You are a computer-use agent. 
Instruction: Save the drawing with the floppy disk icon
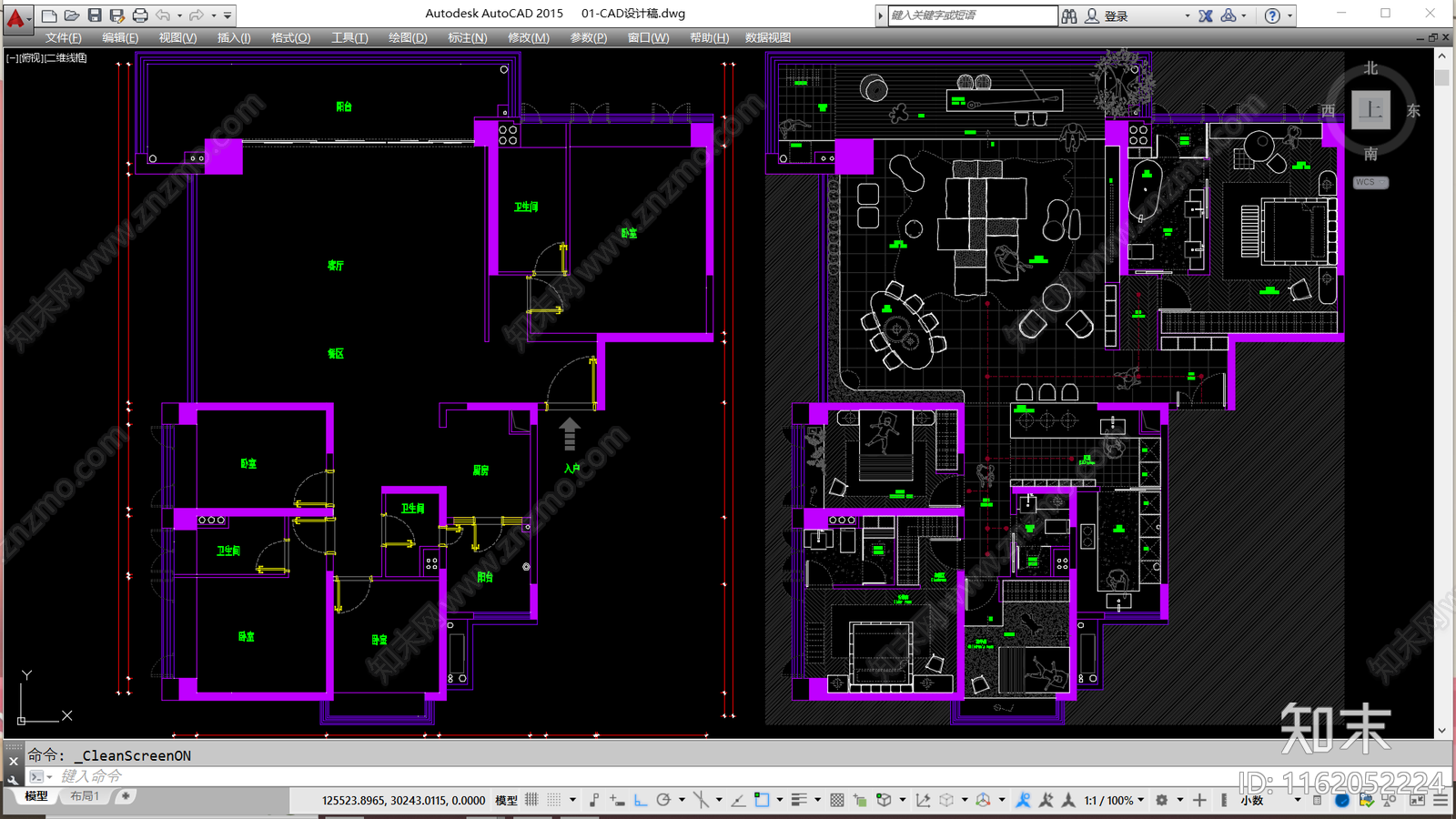[x=95, y=15]
